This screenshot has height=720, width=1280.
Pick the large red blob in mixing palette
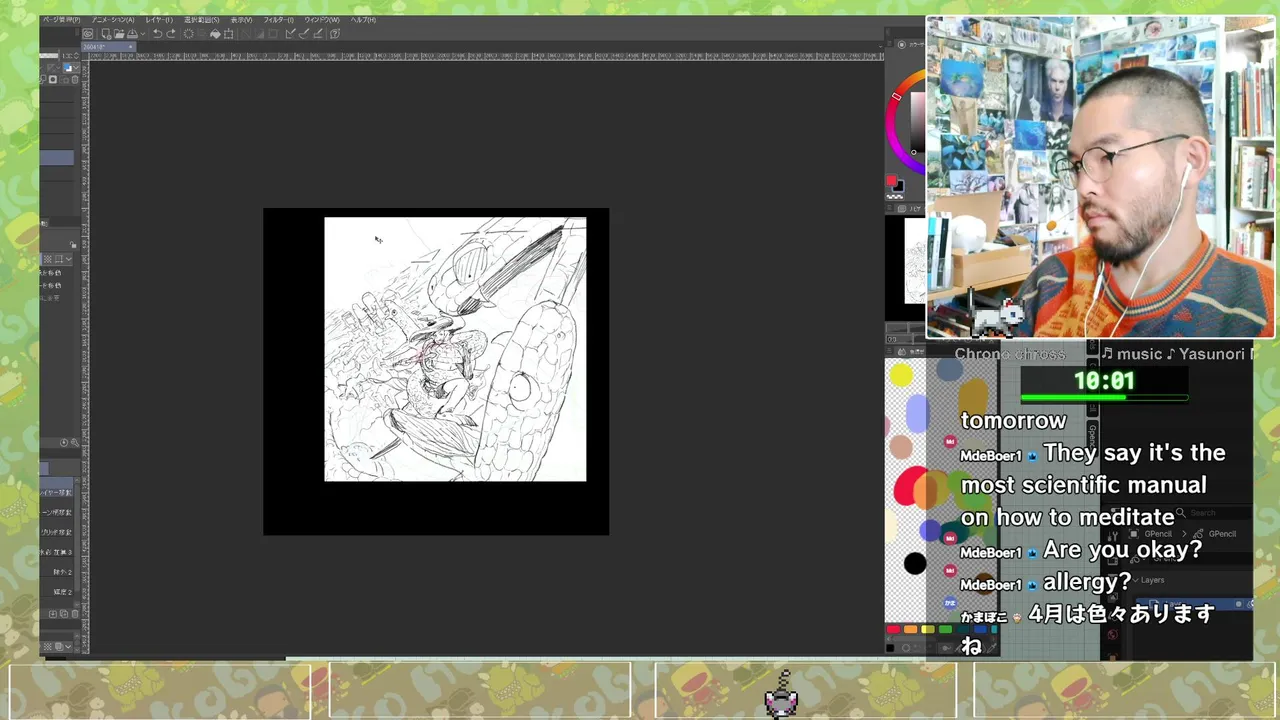point(911,487)
